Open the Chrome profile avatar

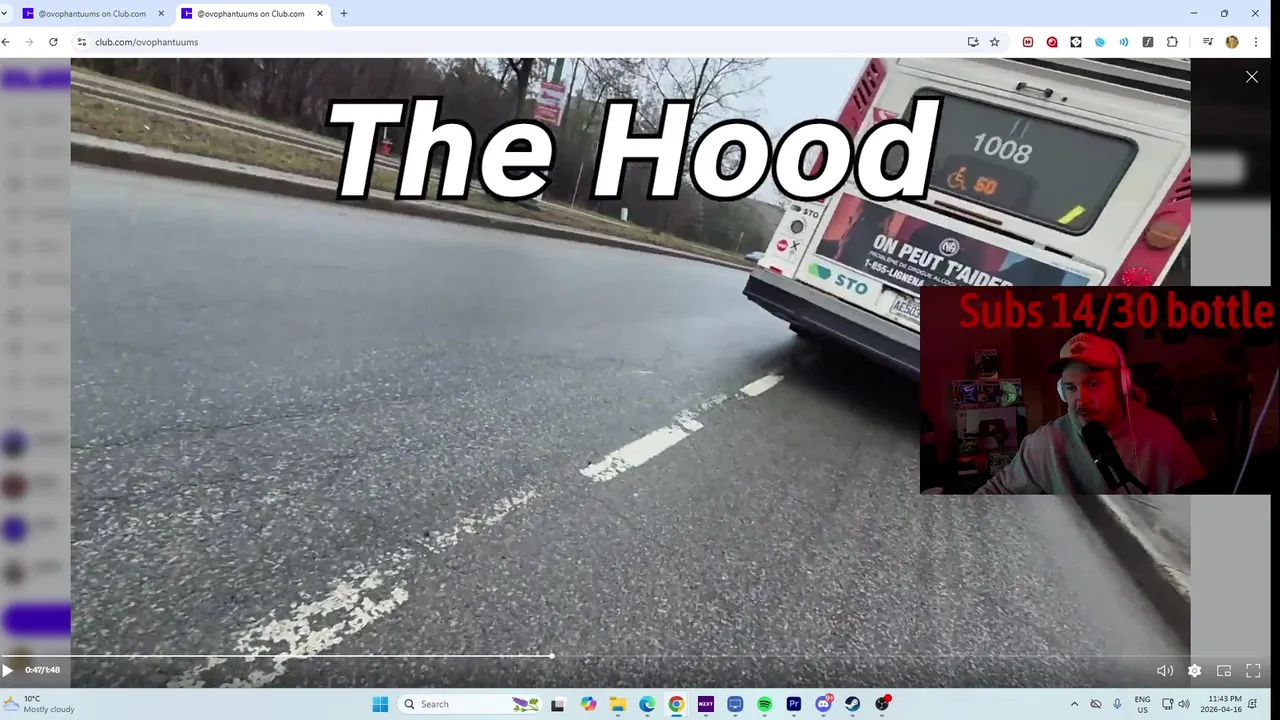(x=1232, y=42)
